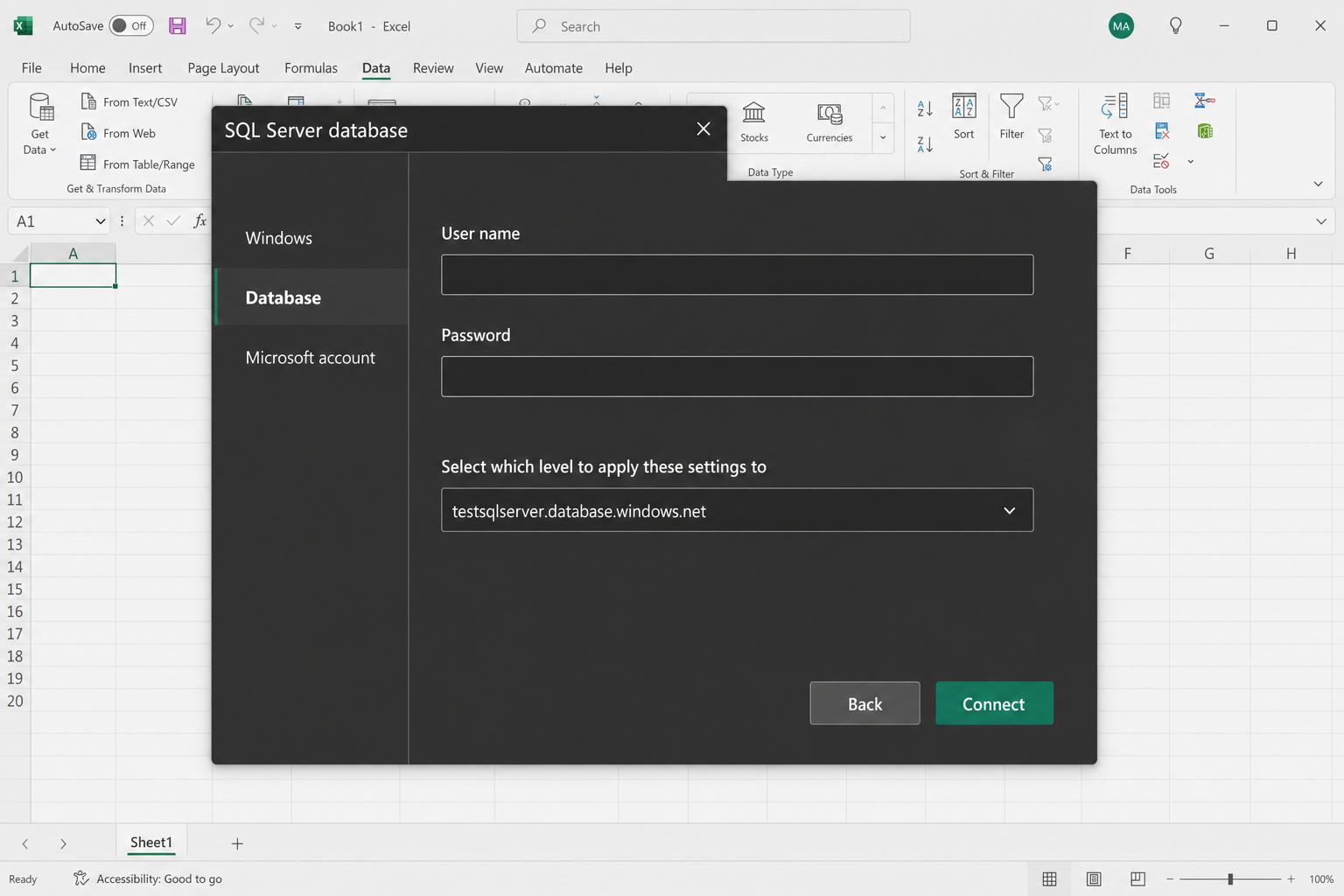The width and height of the screenshot is (1344, 896).
Task: Remove Duplicates from data
Action: pos(1161,131)
